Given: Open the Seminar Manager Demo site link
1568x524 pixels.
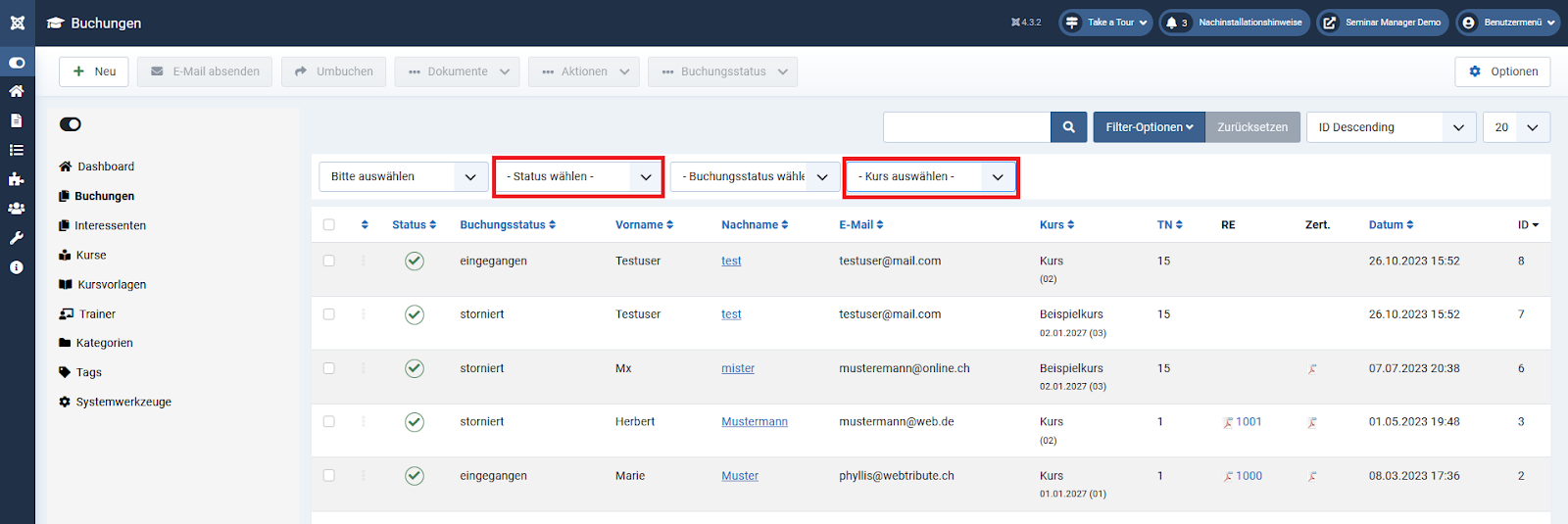Looking at the screenshot, I should 1383,23.
